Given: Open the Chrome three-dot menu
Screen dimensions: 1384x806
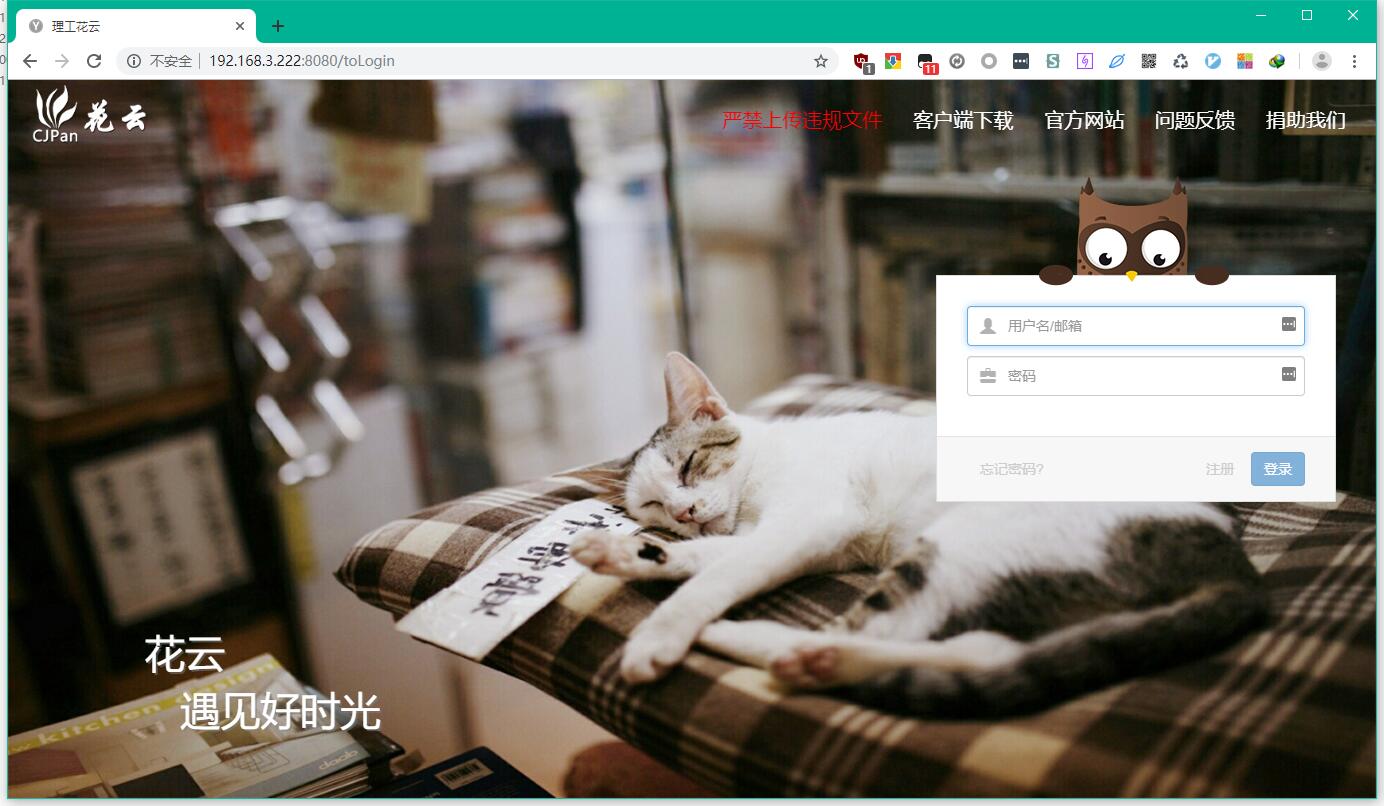Looking at the screenshot, I should 1355,61.
